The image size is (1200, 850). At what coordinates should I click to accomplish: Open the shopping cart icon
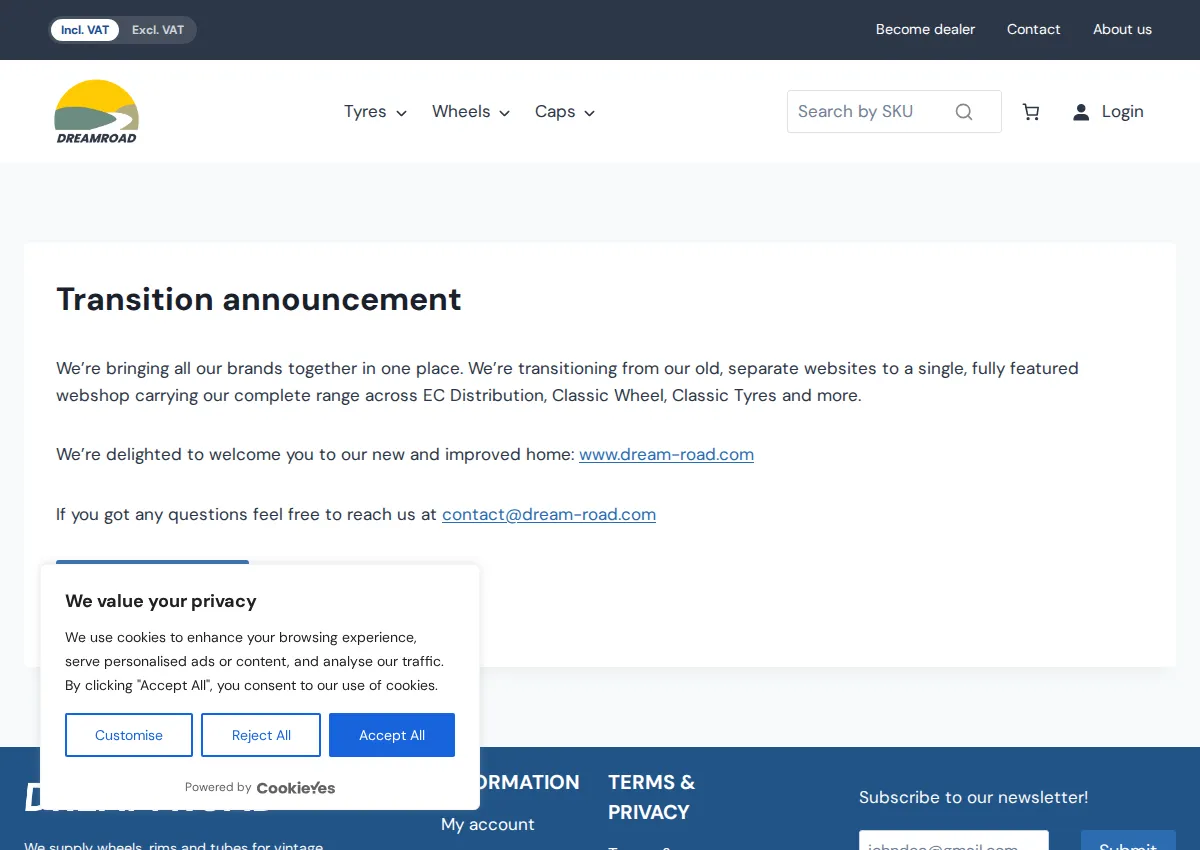click(x=1031, y=112)
